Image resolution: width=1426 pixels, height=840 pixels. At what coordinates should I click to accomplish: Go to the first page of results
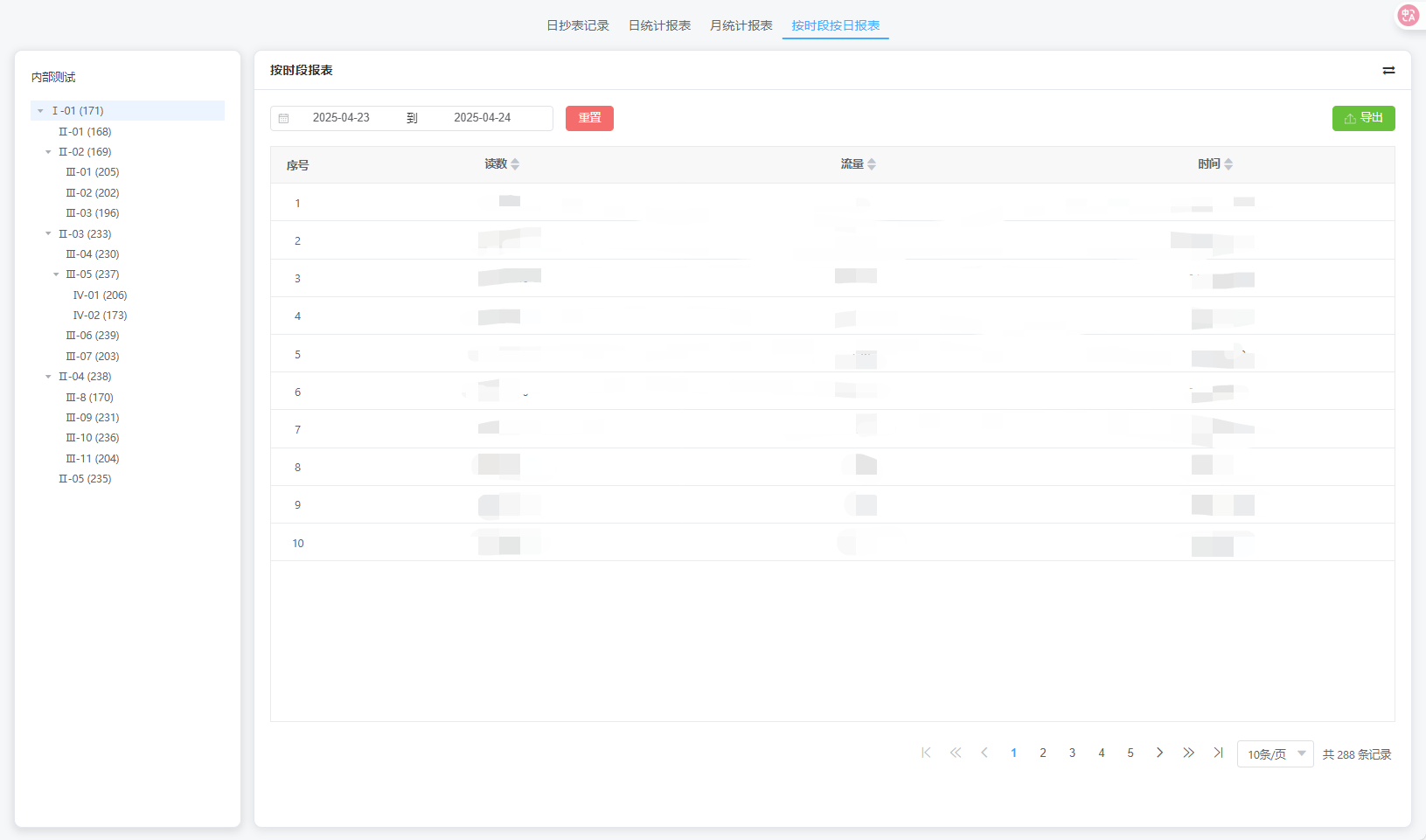tap(926, 753)
